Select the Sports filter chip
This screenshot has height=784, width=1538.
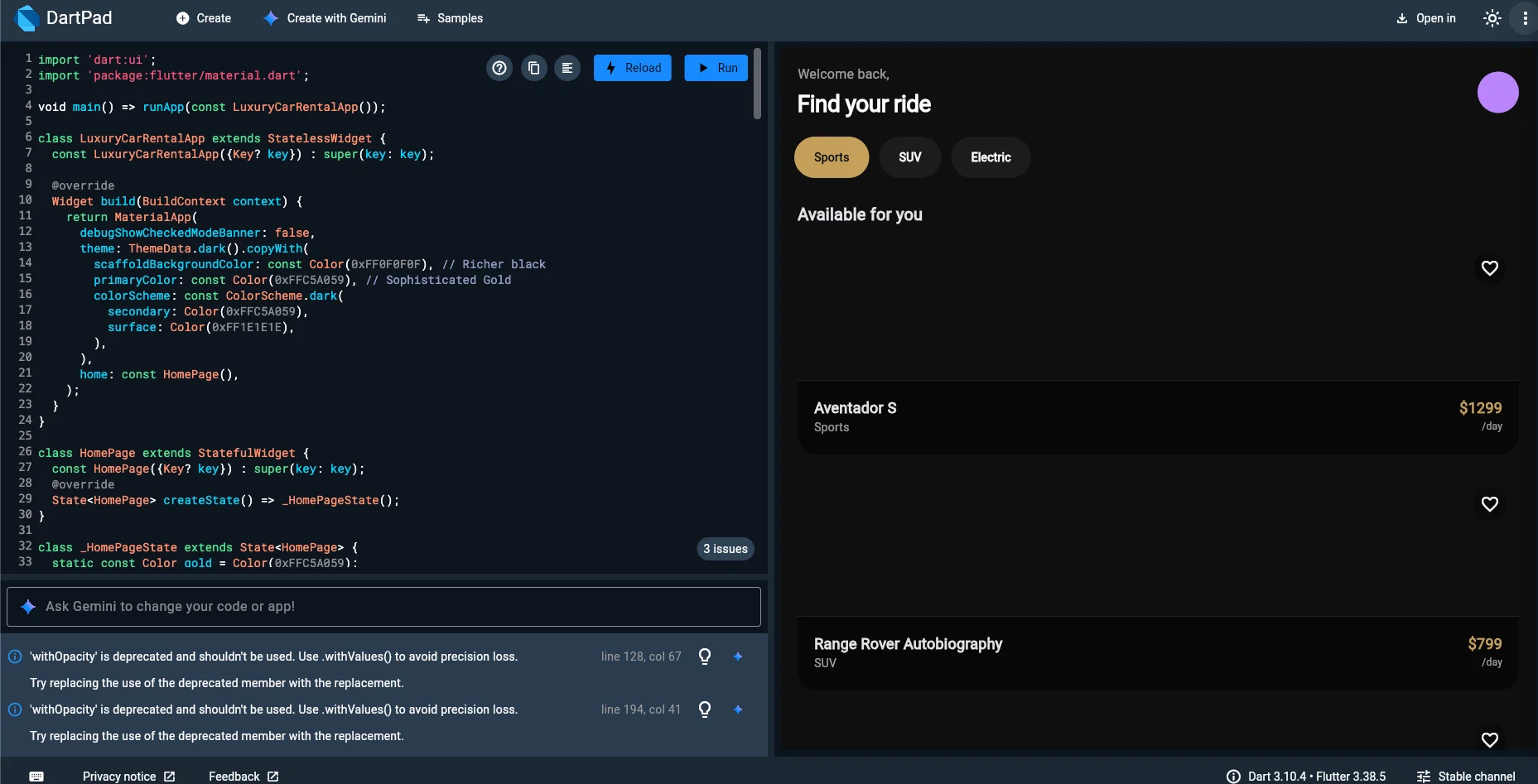[x=832, y=157]
